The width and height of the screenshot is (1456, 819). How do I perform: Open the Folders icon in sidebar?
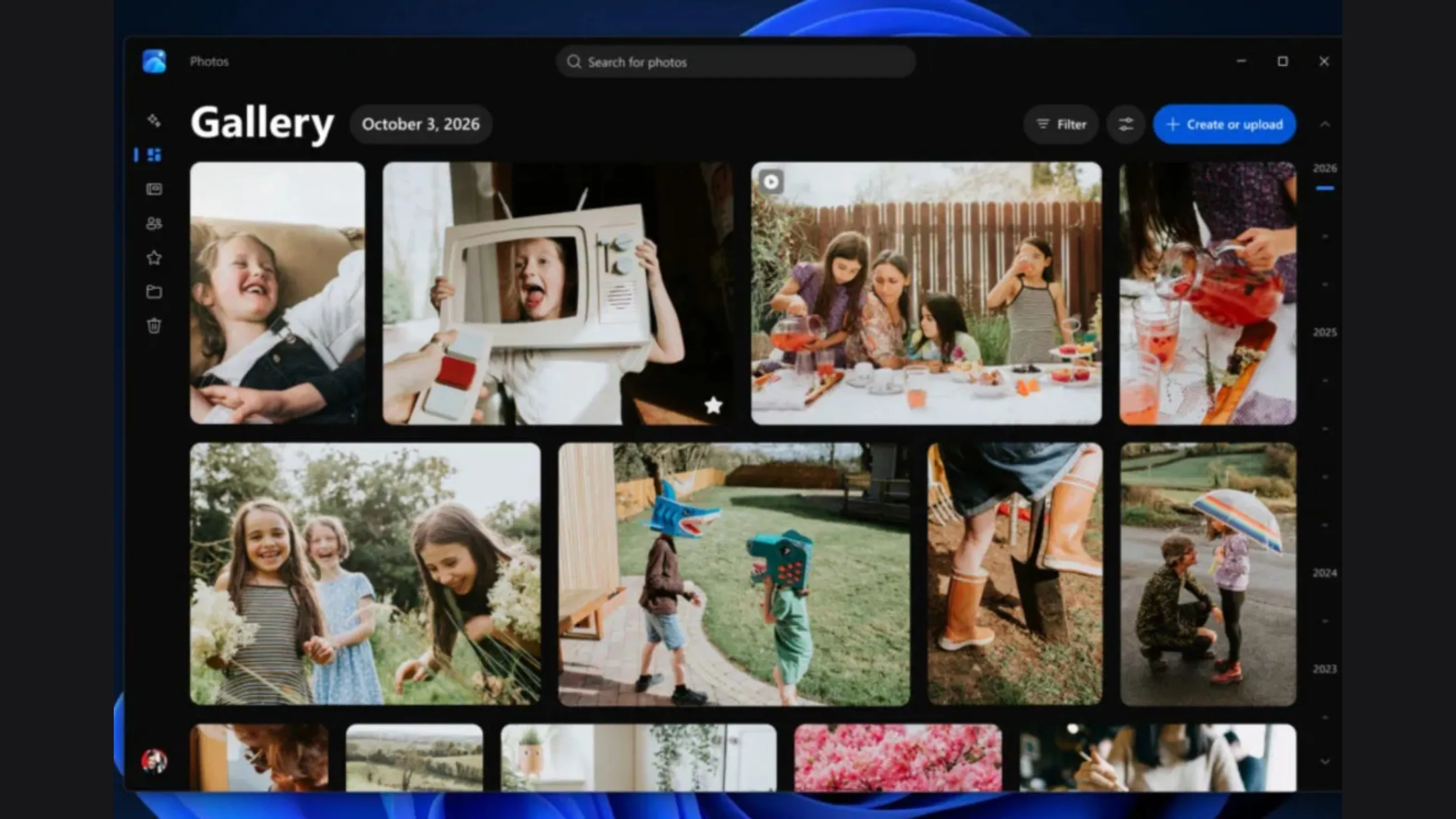154,292
